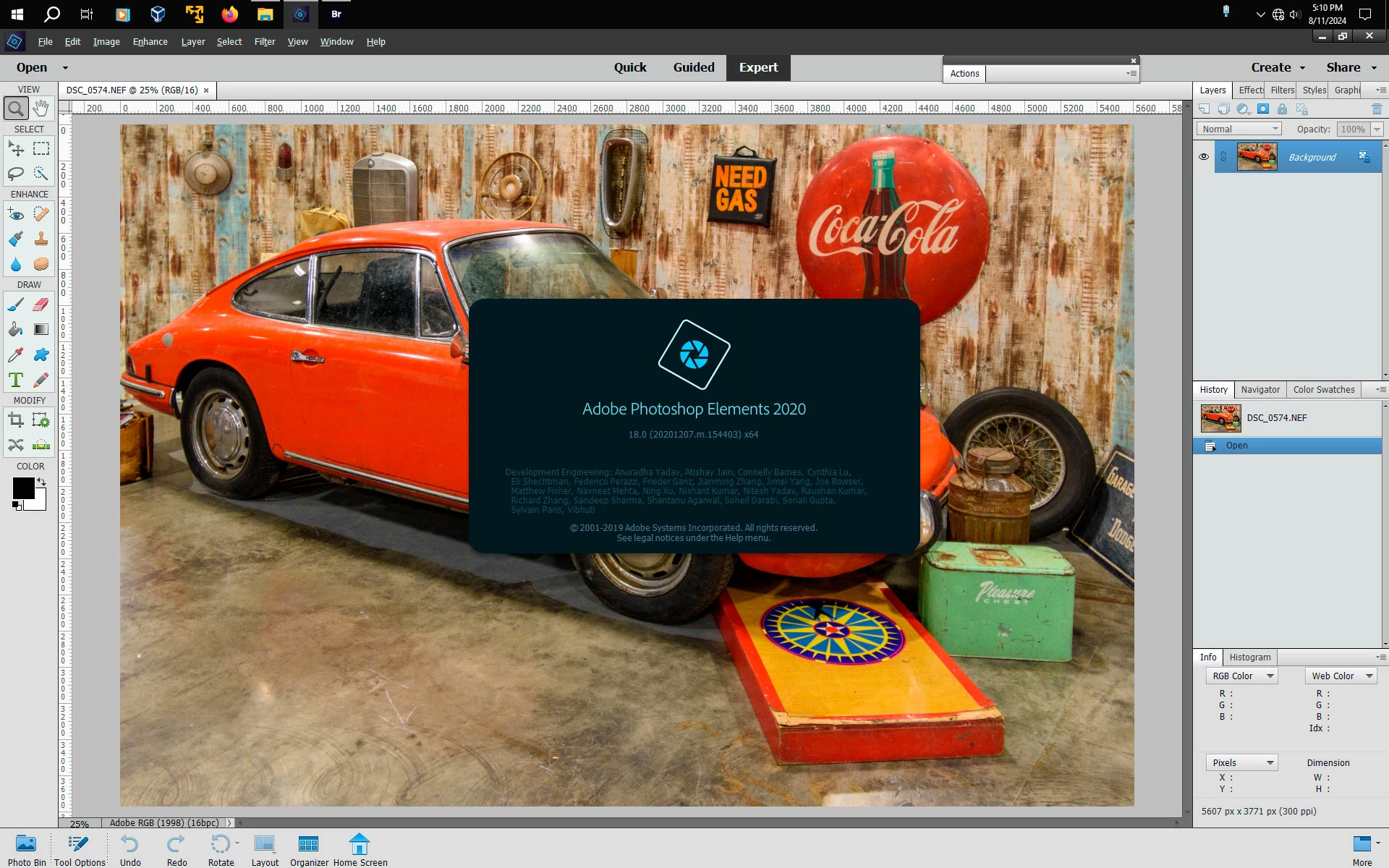
Task: Select the Lasso tool
Action: click(x=16, y=174)
